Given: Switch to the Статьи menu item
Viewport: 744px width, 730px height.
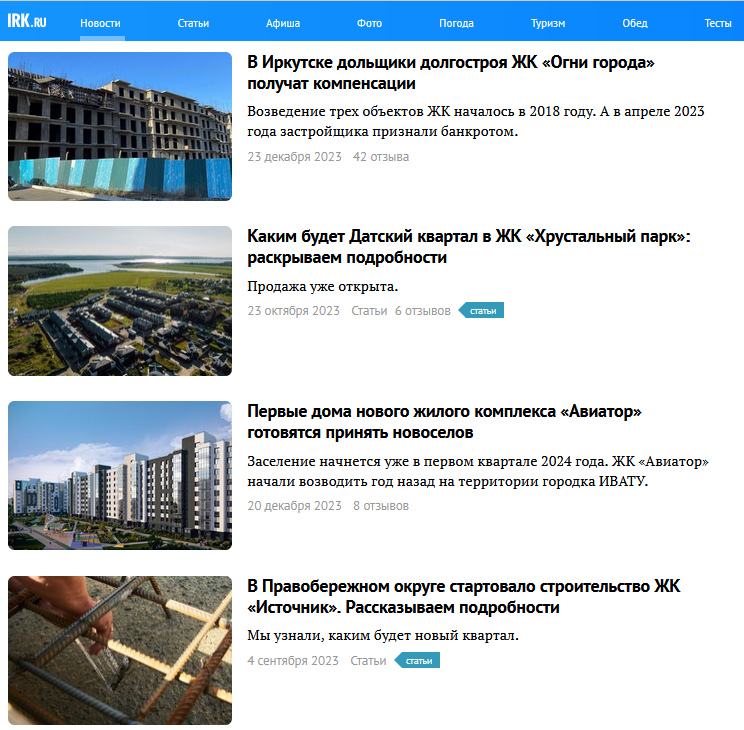Looking at the screenshot, I should click(x=193, y=23).
